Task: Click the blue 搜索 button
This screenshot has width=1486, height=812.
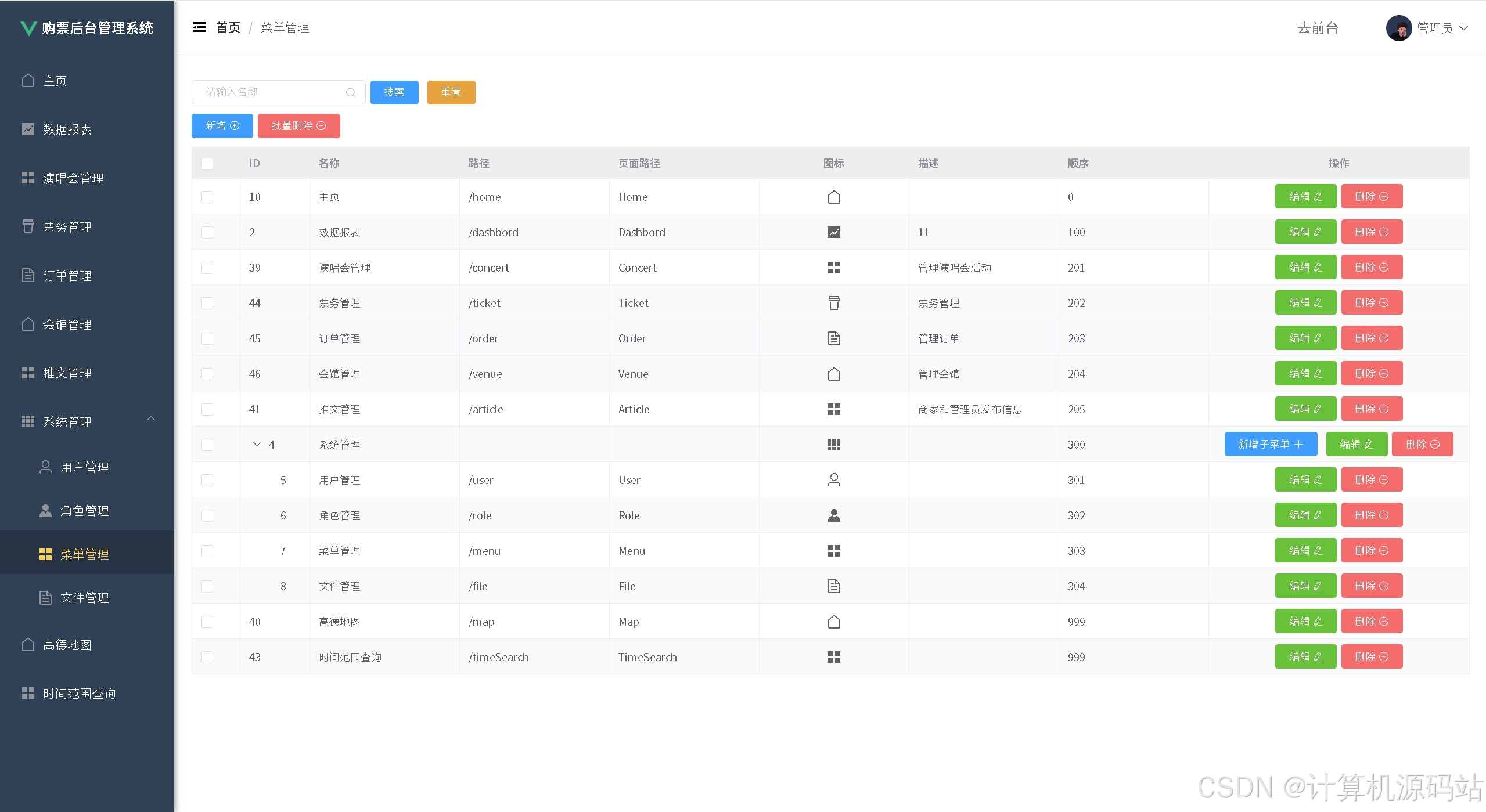Action: [x=394, y=92]
